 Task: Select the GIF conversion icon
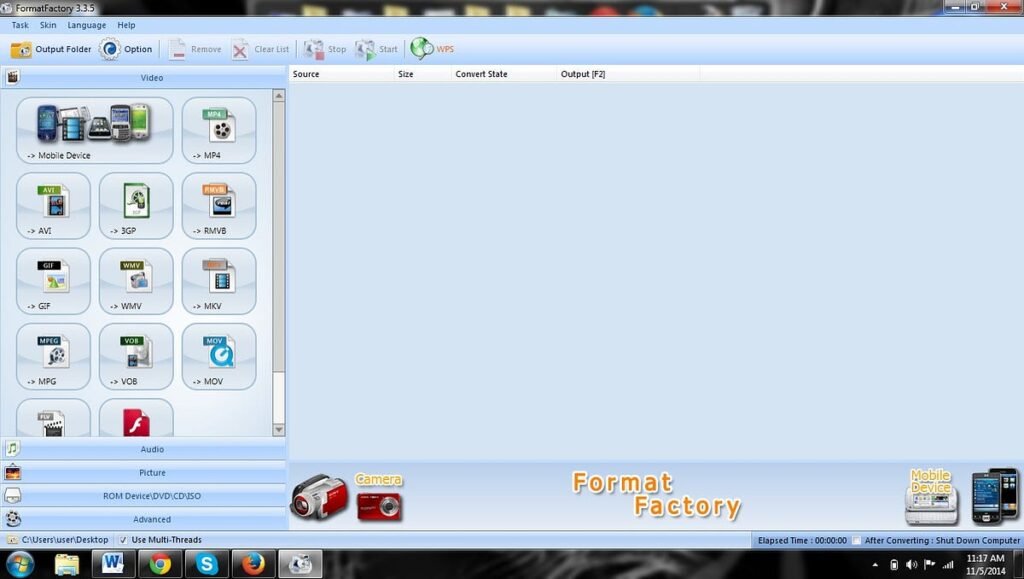(x=54, y=281)
